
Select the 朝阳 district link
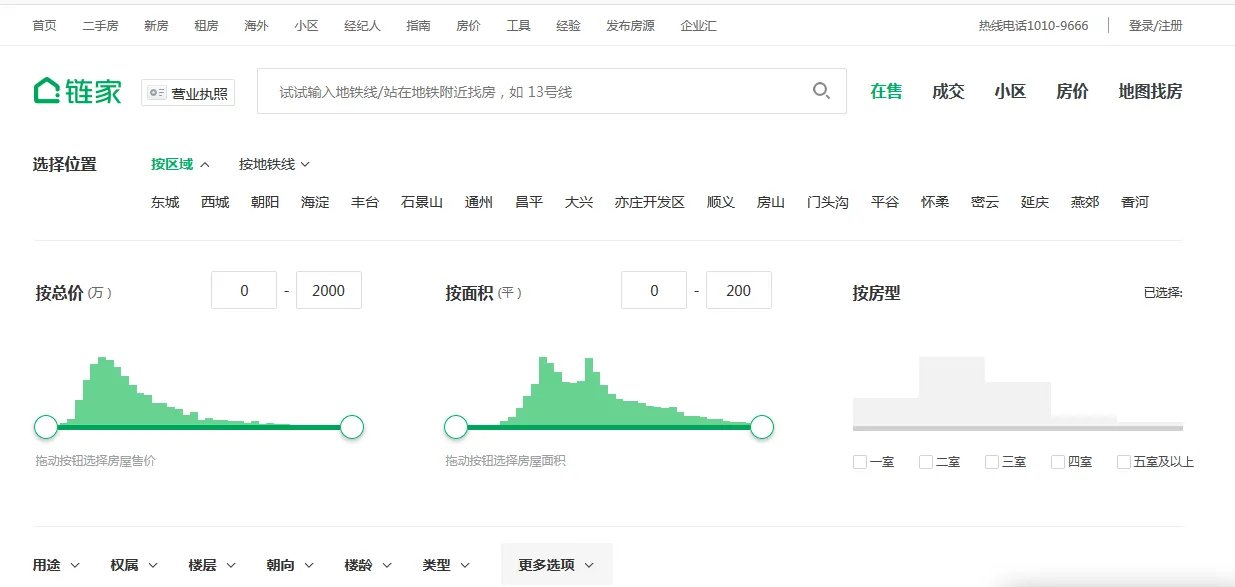pos(264,201)
